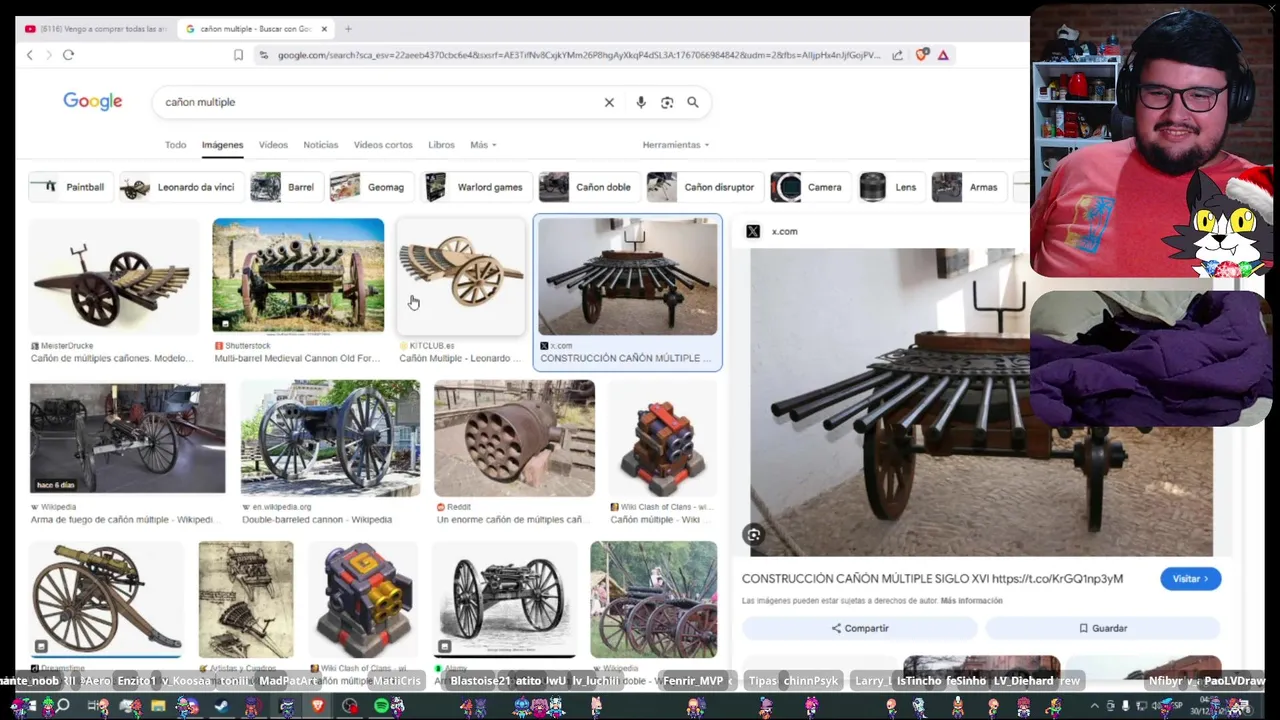The width and height of the screenshot is (1280, 720).
Task: Switch to the YouTube tab
Action: pyautogui.click(x=96, y=29)
